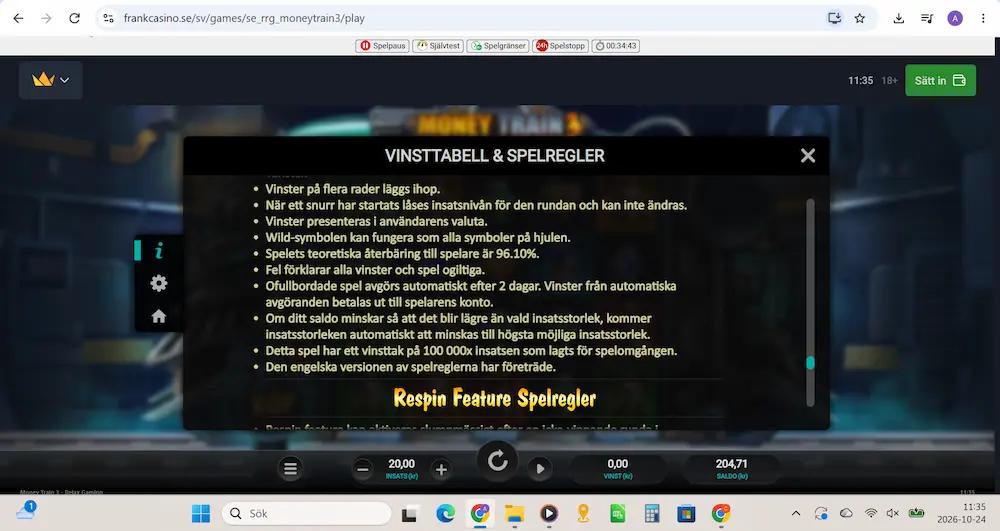Click the home icon in the side panel
Viewport: 1000px width, 531px height.
pos(159,316)
